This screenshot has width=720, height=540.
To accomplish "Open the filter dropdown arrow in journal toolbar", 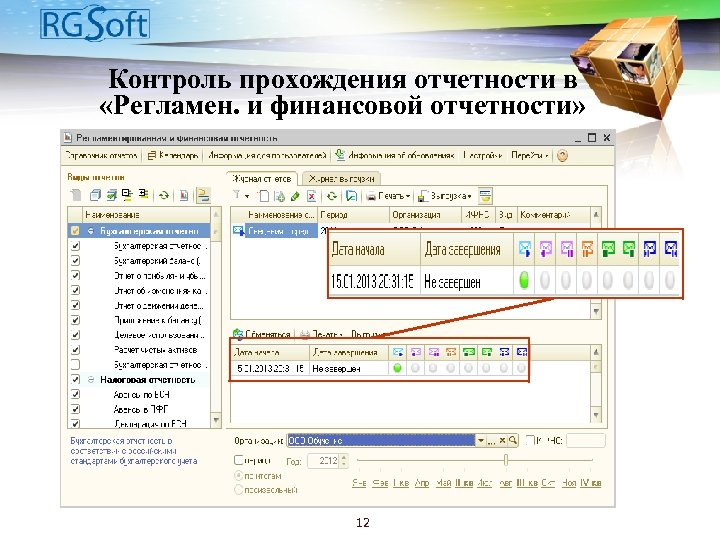I will point(247,197).
